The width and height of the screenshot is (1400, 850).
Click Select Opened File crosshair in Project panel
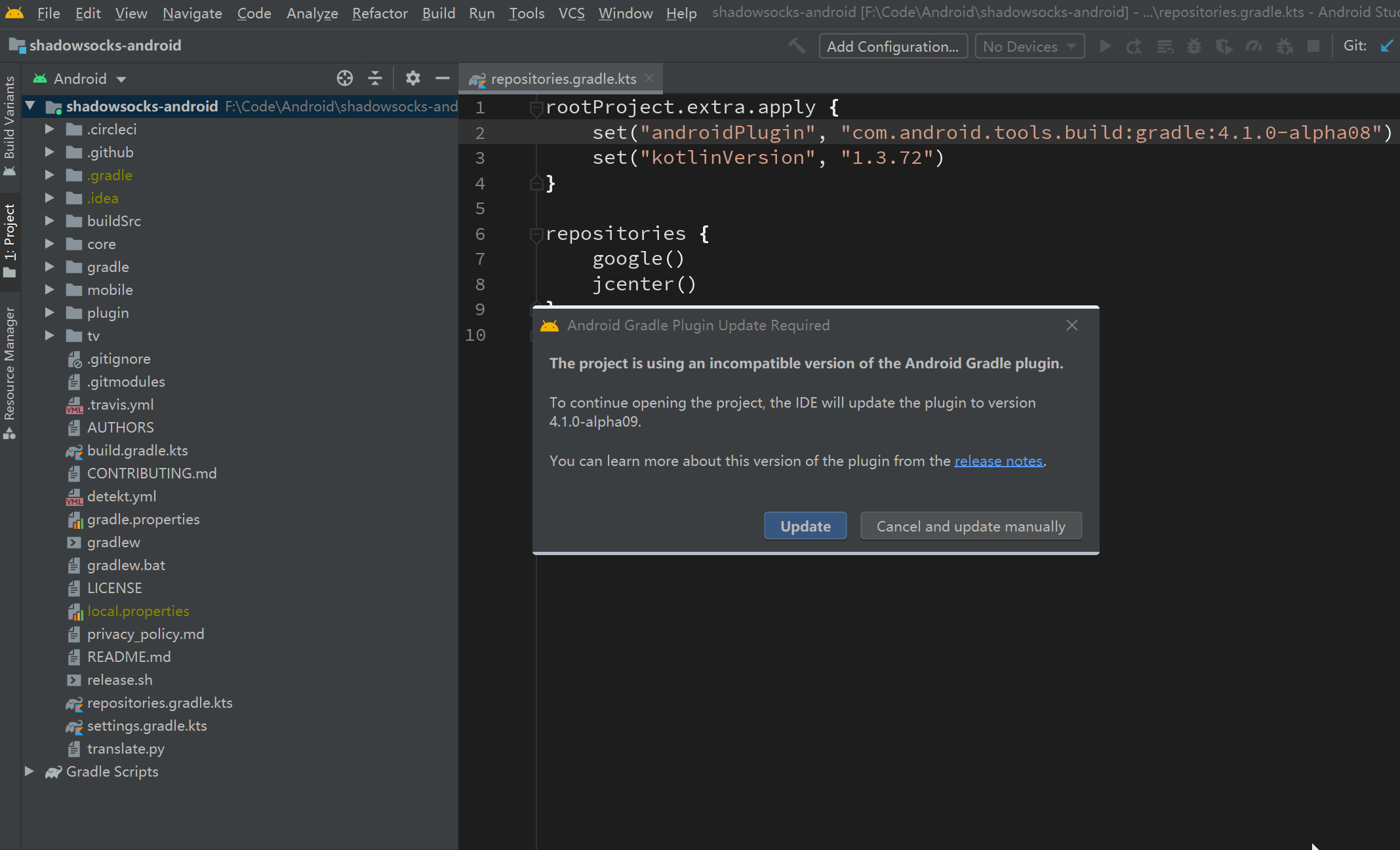pos(344,78)
